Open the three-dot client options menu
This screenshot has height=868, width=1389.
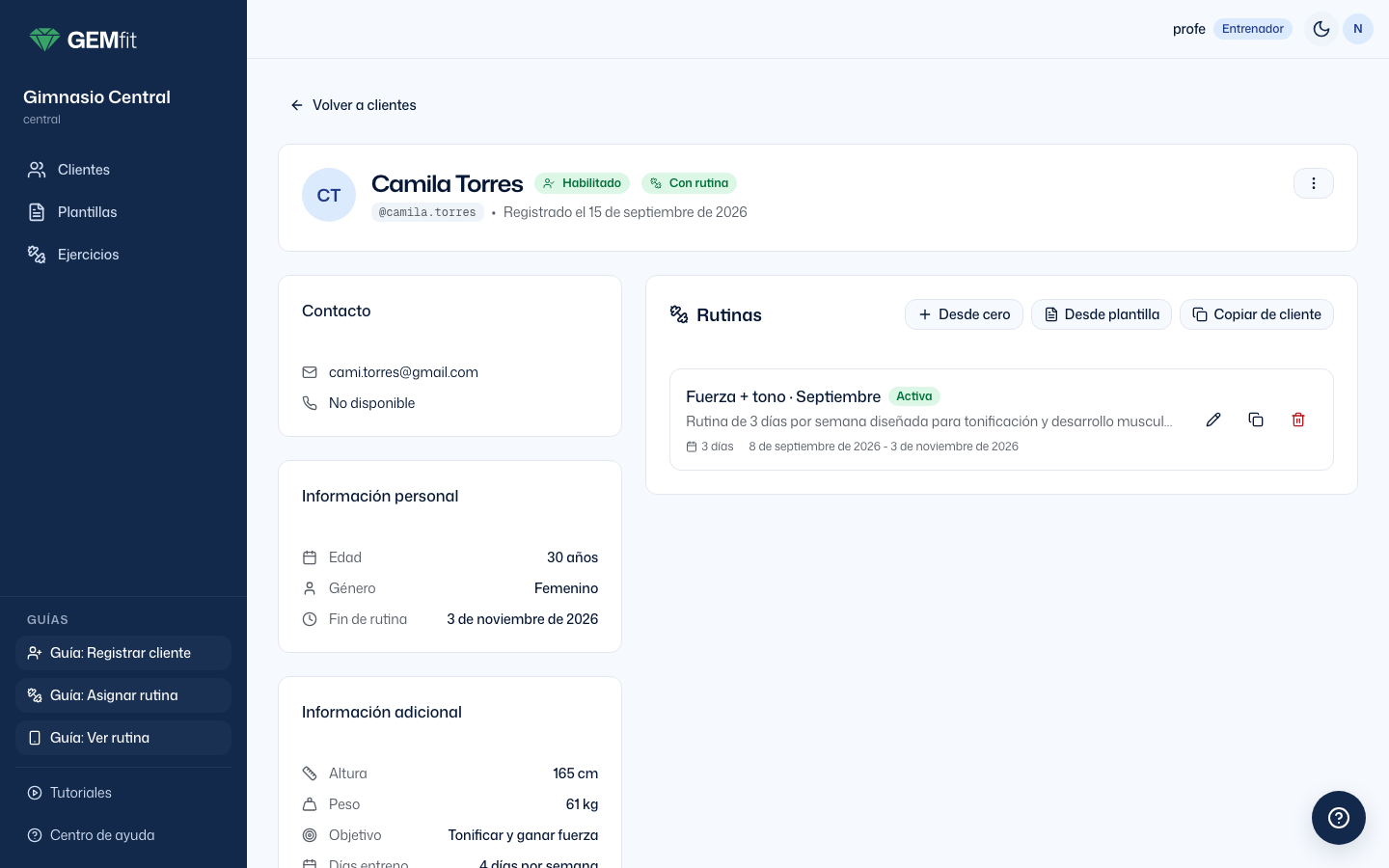point(1314,183)
